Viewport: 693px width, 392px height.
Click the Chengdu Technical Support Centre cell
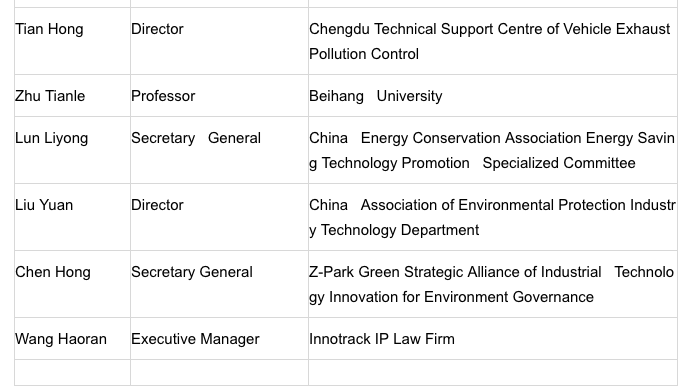[493, 41]
